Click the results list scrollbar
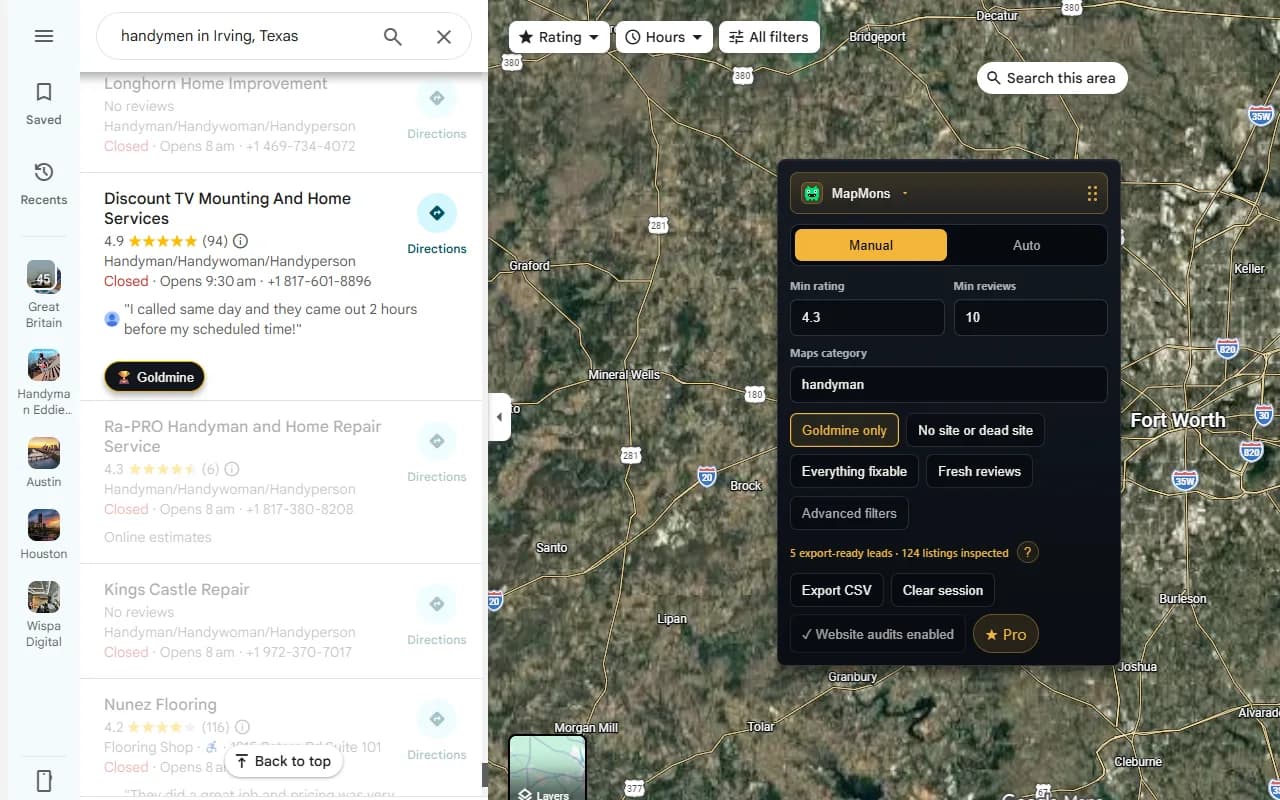This screenshot has height=800, width=1280. 485,775
